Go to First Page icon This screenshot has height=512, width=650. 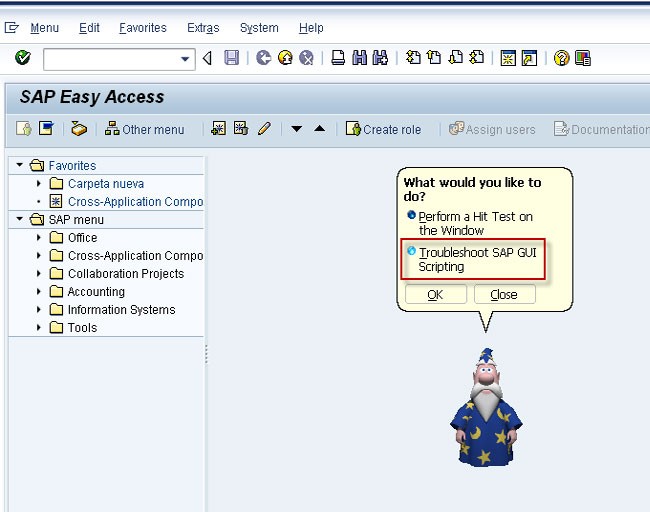(x=413, y=58)
